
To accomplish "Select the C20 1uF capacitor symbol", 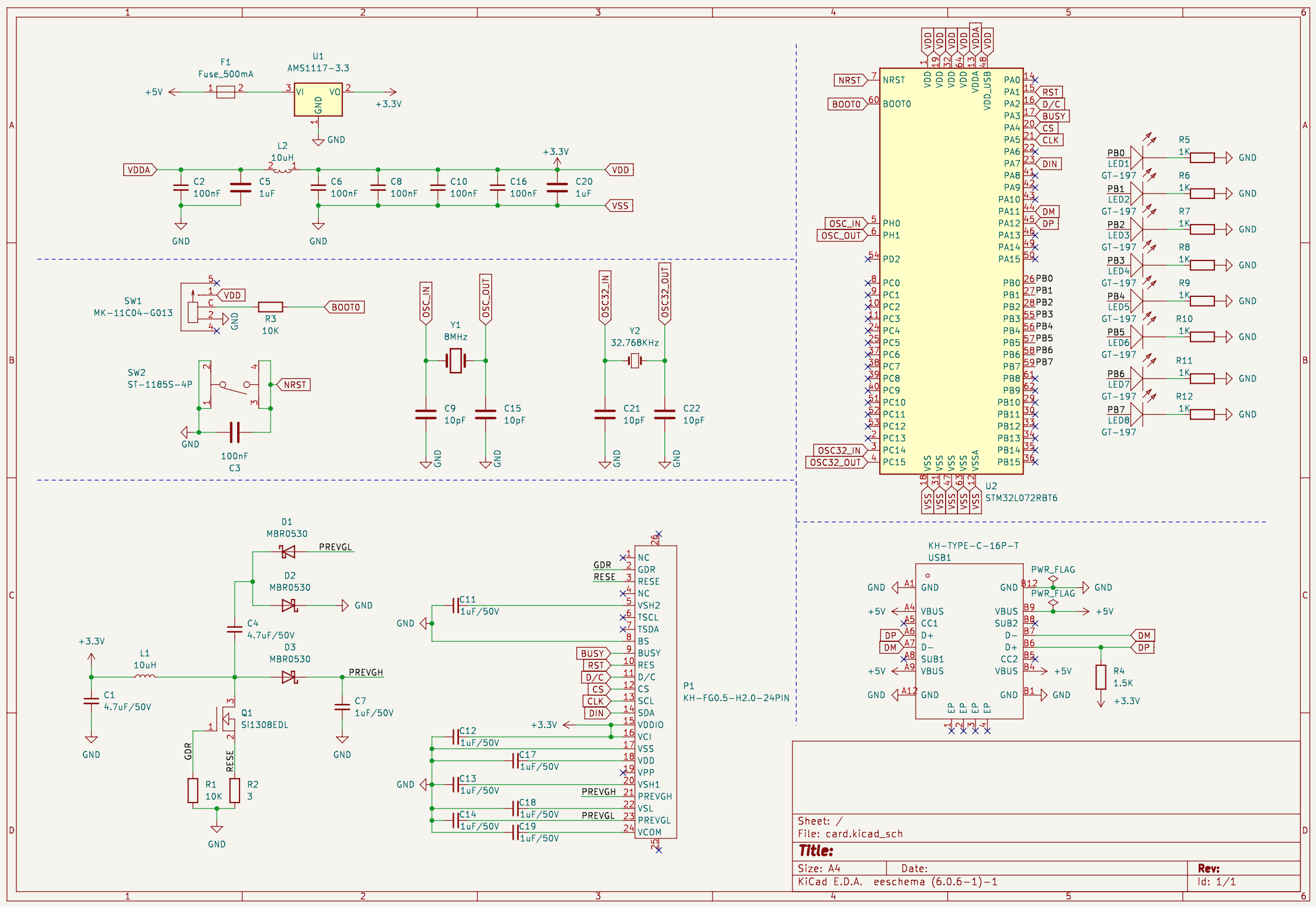I will 557,188.
